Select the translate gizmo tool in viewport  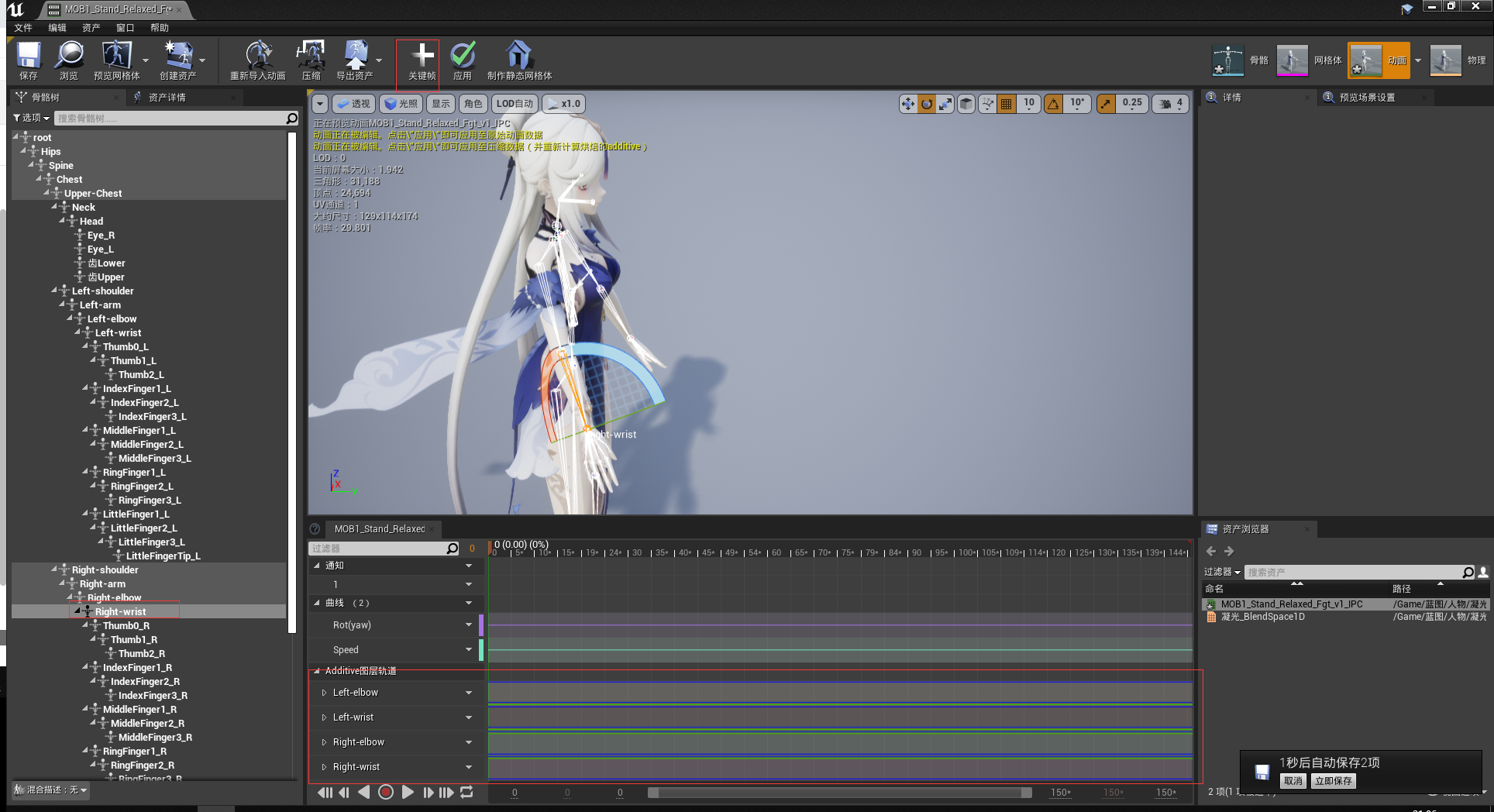(907, 104)
